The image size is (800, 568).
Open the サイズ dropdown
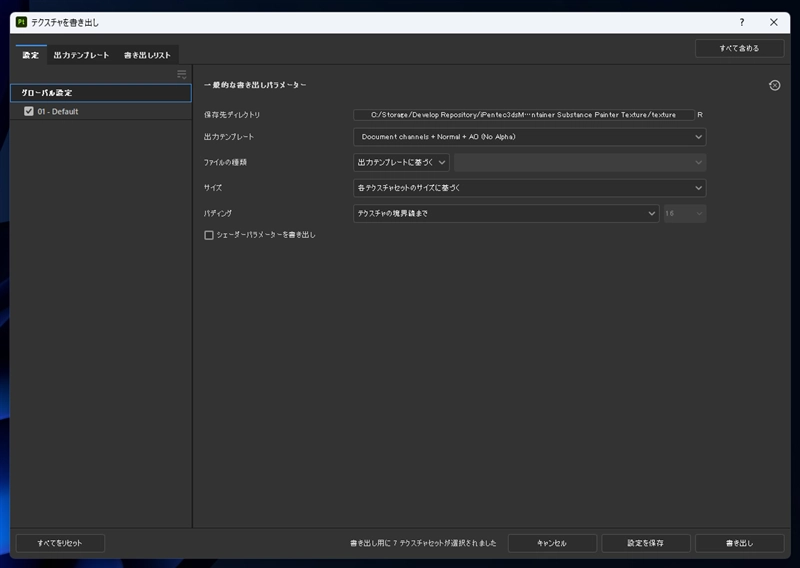(530, 188)
